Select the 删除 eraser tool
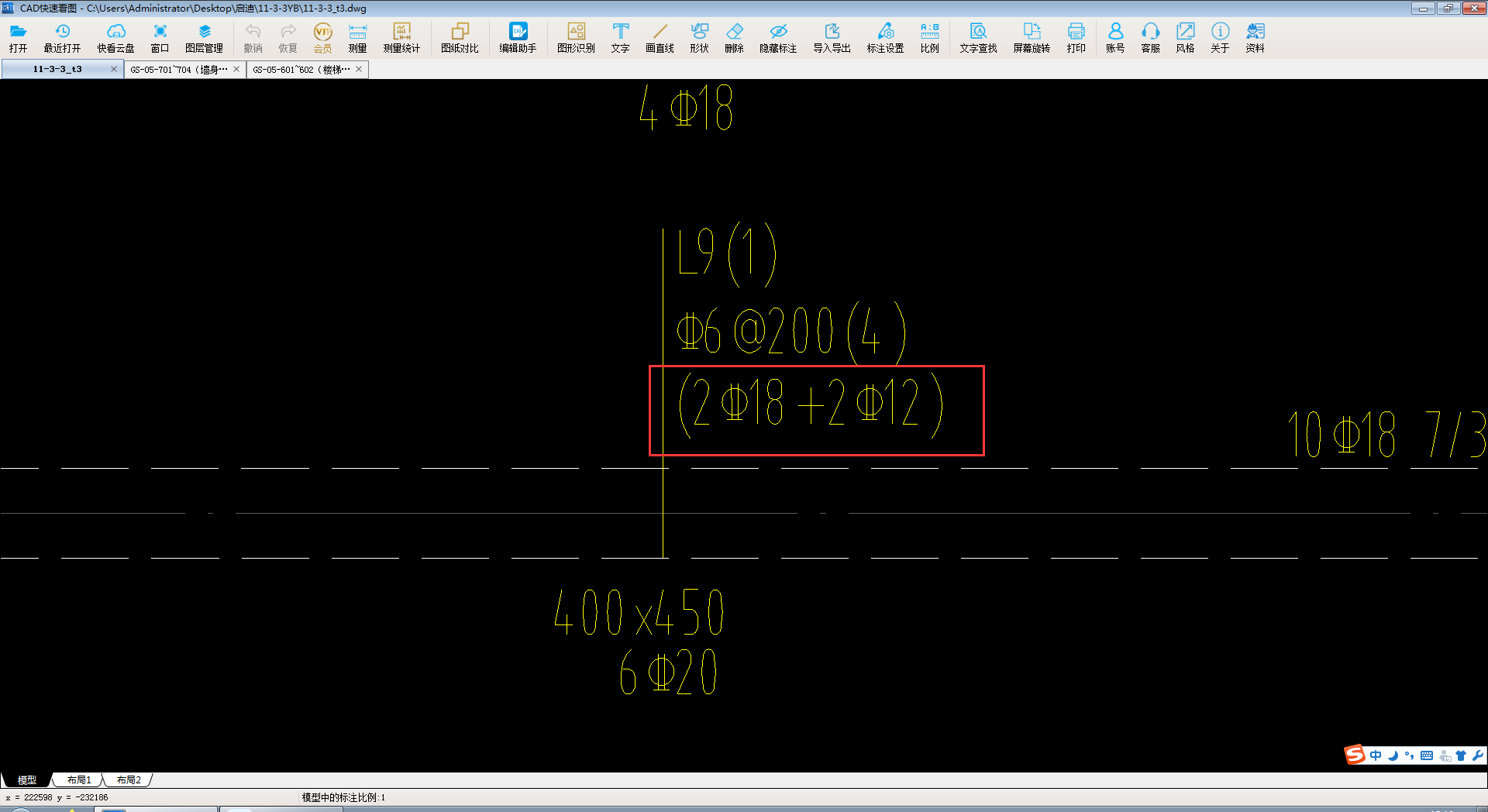The image size is (1488, 812). (734, 37)
